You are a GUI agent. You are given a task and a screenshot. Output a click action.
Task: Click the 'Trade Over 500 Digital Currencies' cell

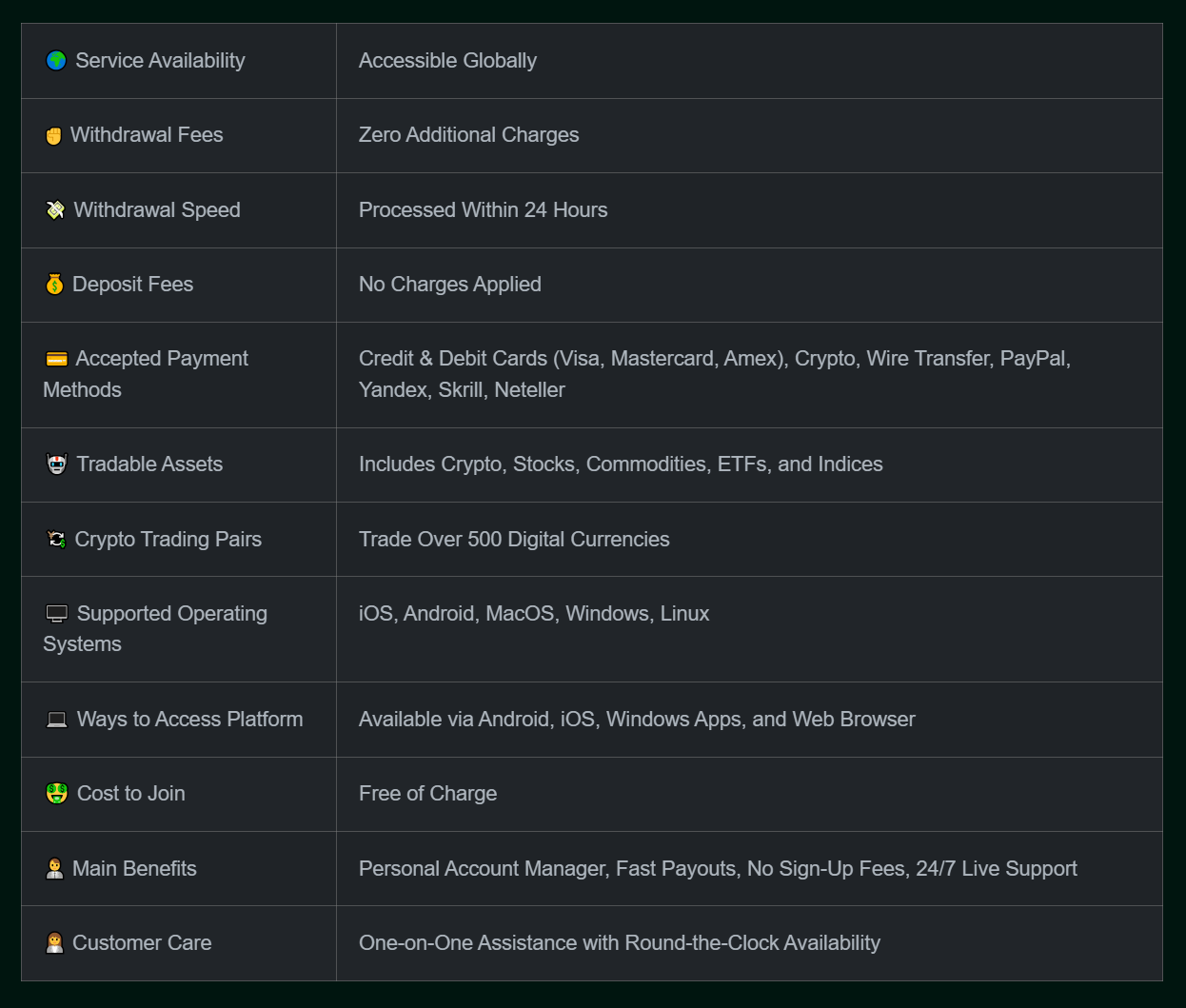click(514, 540)
